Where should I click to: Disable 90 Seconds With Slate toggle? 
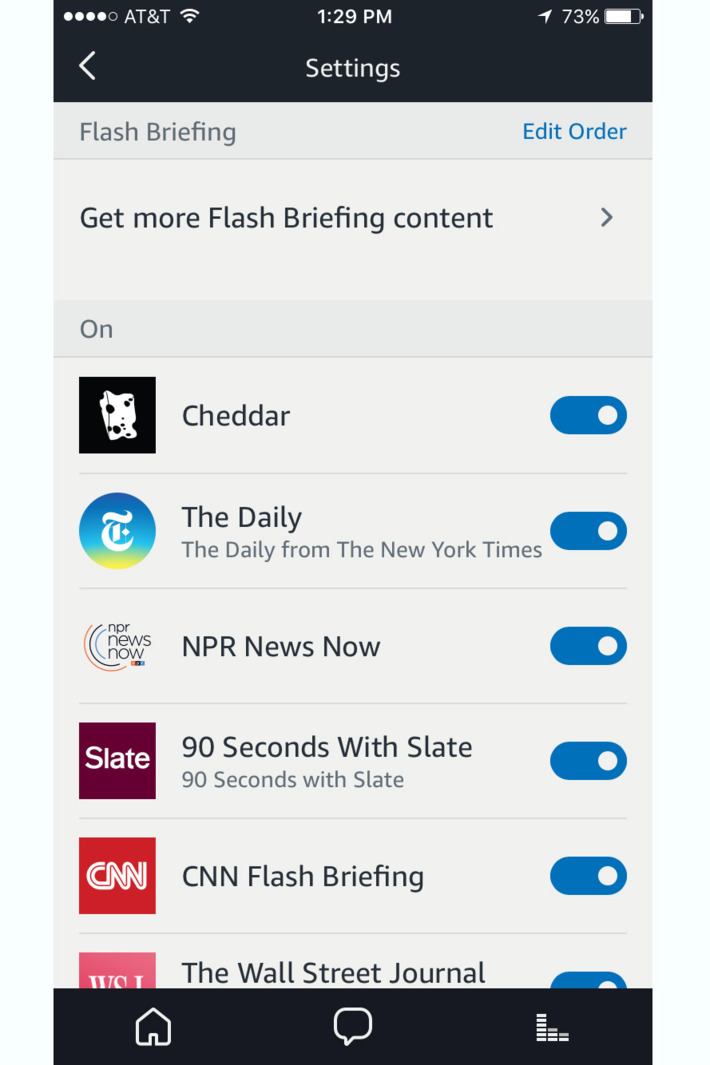[588, 761]
